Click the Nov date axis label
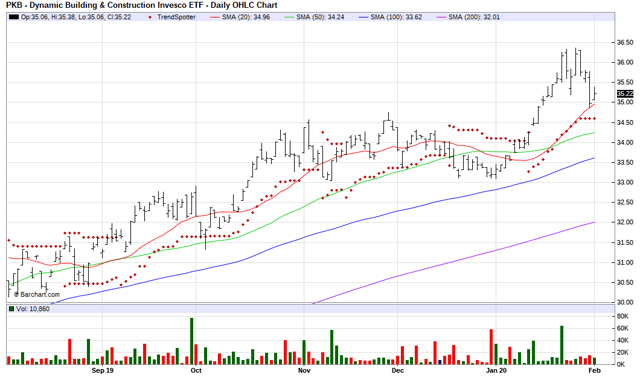 click(x=304, y=371)
